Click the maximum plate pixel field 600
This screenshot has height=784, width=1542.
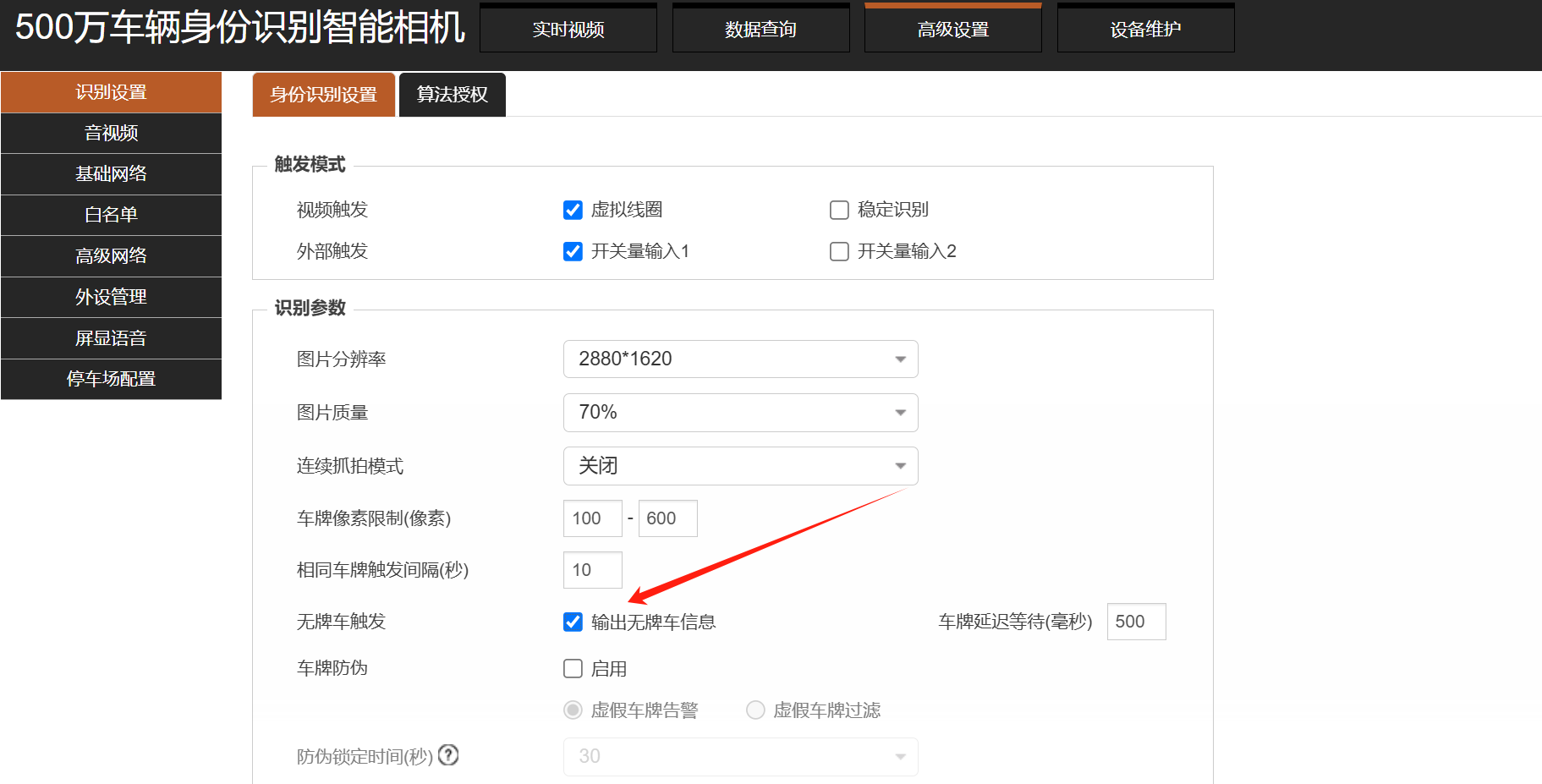668,518
